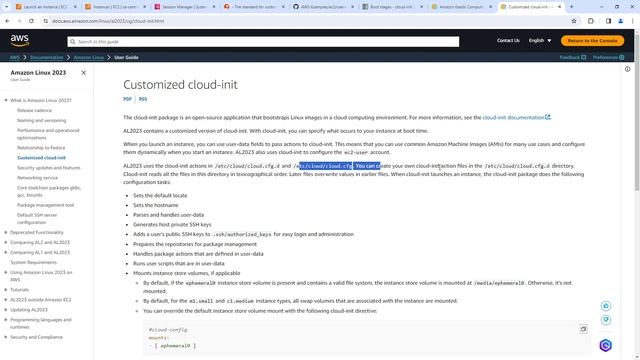Open Relationship to Fedora in sidebar
This screenshot has height=360, width=640.
[41, 148]
